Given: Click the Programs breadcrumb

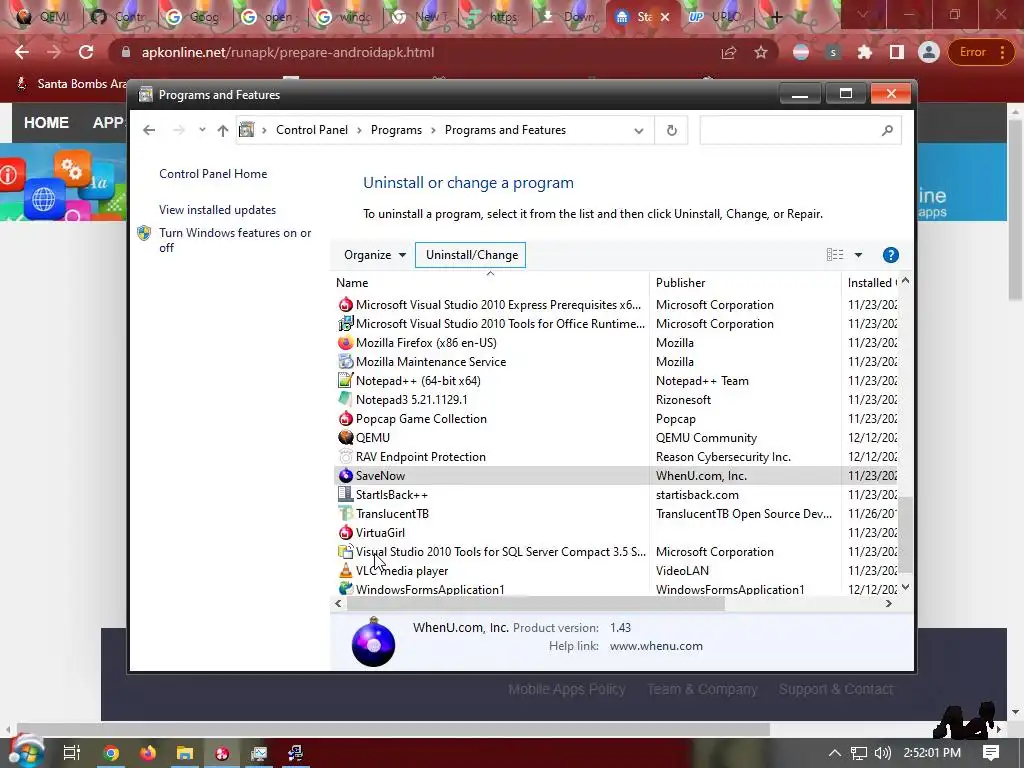Looking at the screenshot, I should pos(396,130).
